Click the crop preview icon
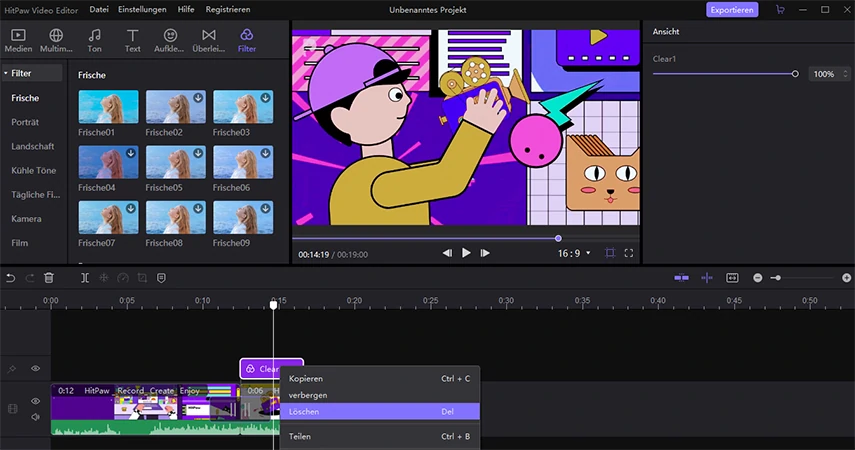The width and height of the screenshot is (855, 450). (610, 253)
